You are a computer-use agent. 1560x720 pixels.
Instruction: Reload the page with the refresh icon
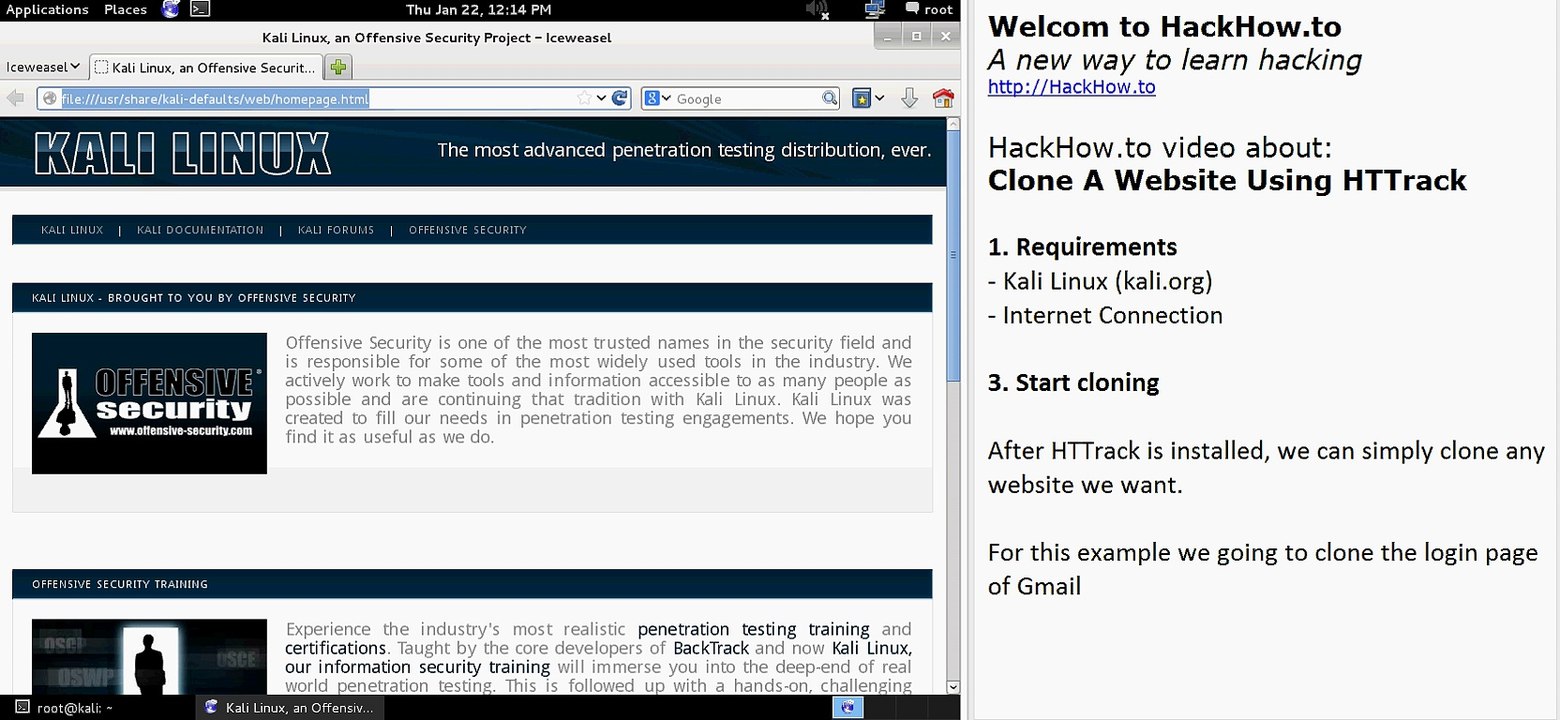620,98
